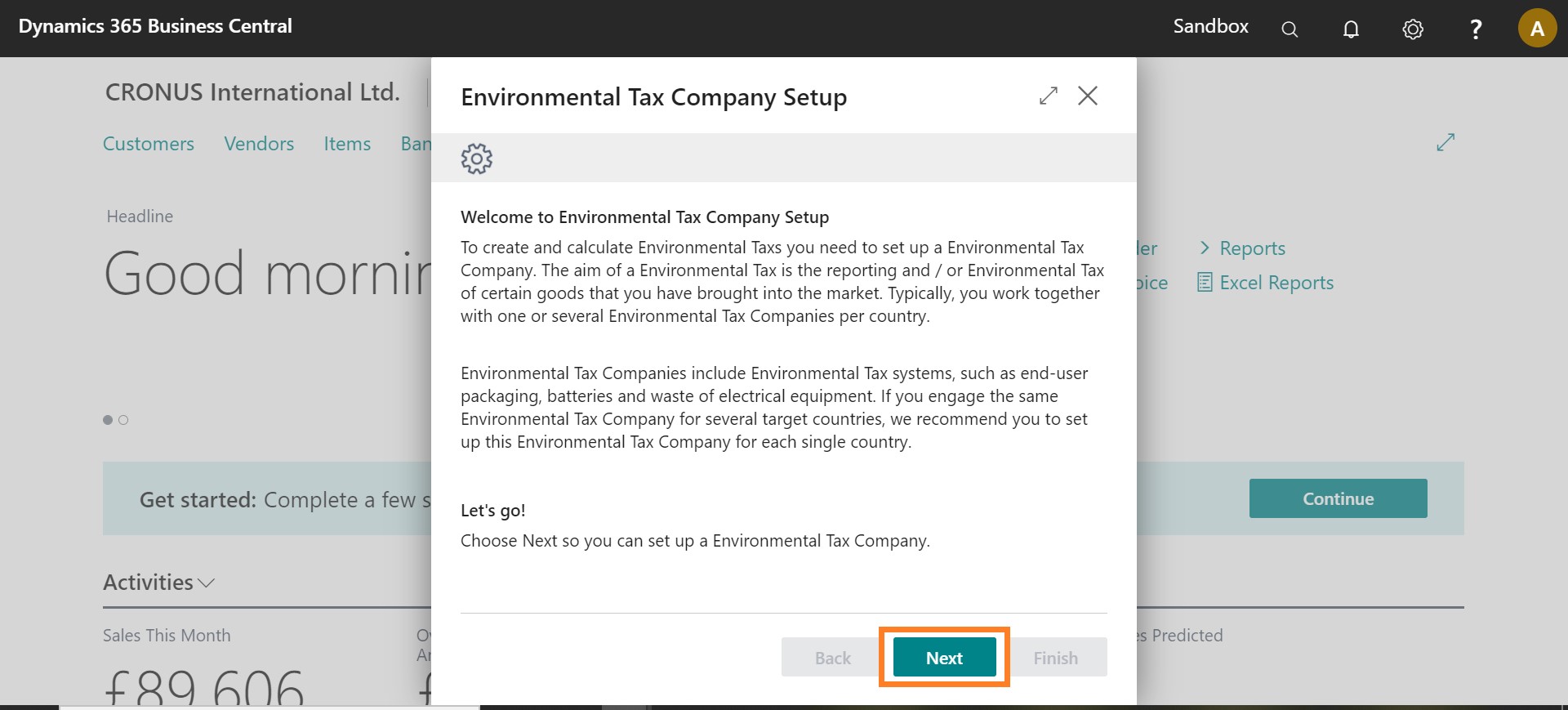Click the Continue button

click(x=1338, y=498)
